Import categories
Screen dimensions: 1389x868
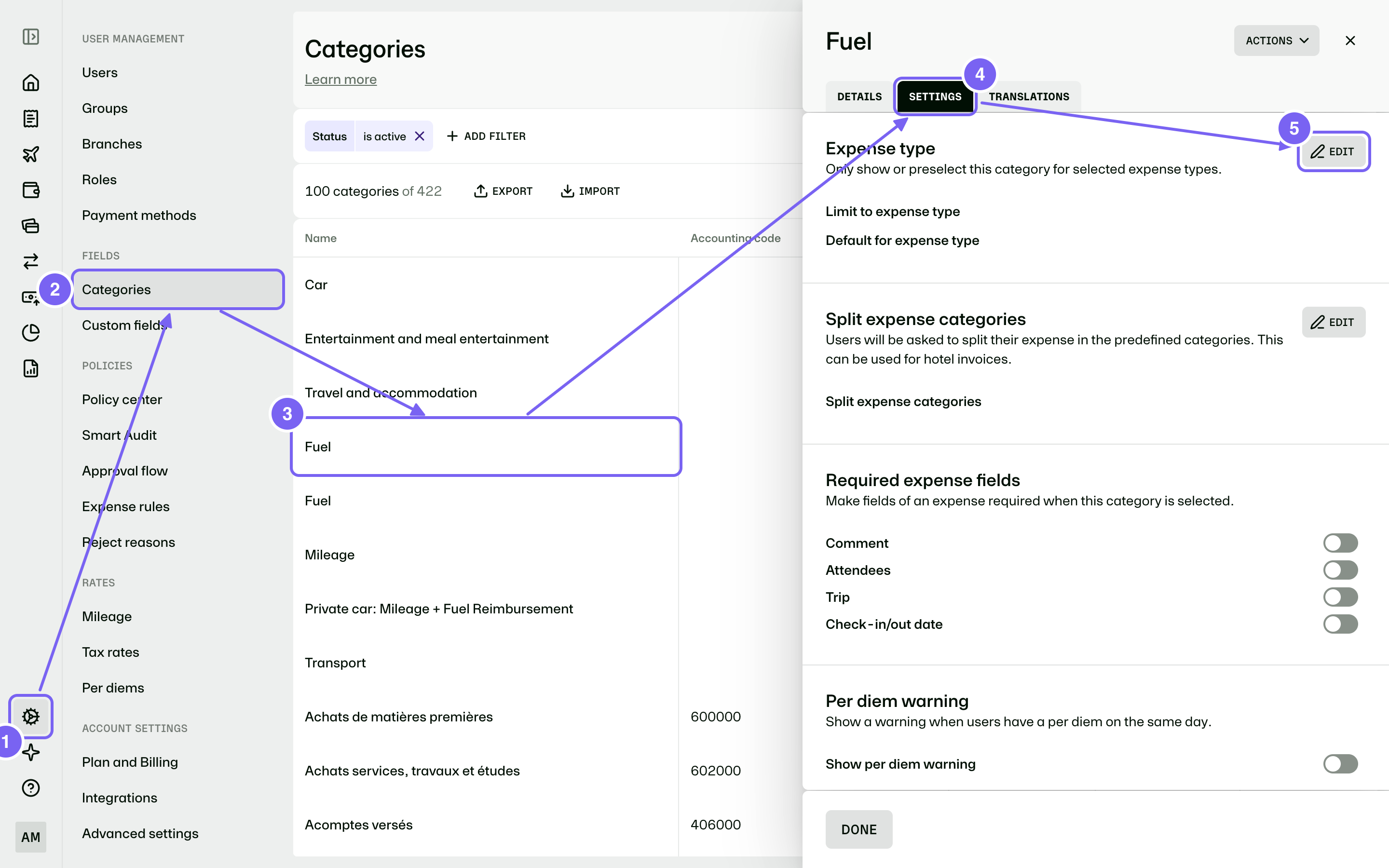590,191
